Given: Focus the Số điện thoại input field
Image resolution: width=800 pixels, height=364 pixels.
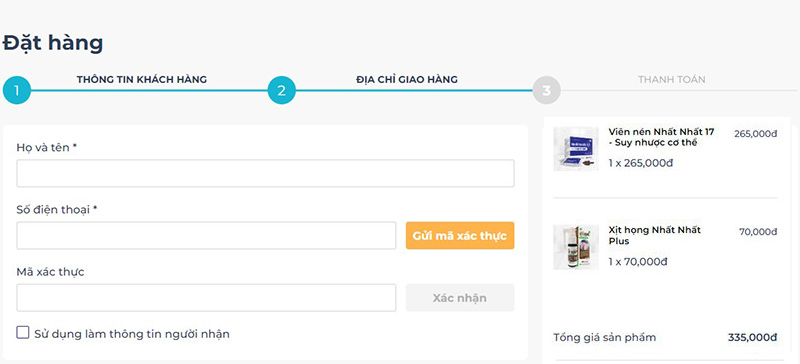Looking at the screenshot, I should click(206, 236).
